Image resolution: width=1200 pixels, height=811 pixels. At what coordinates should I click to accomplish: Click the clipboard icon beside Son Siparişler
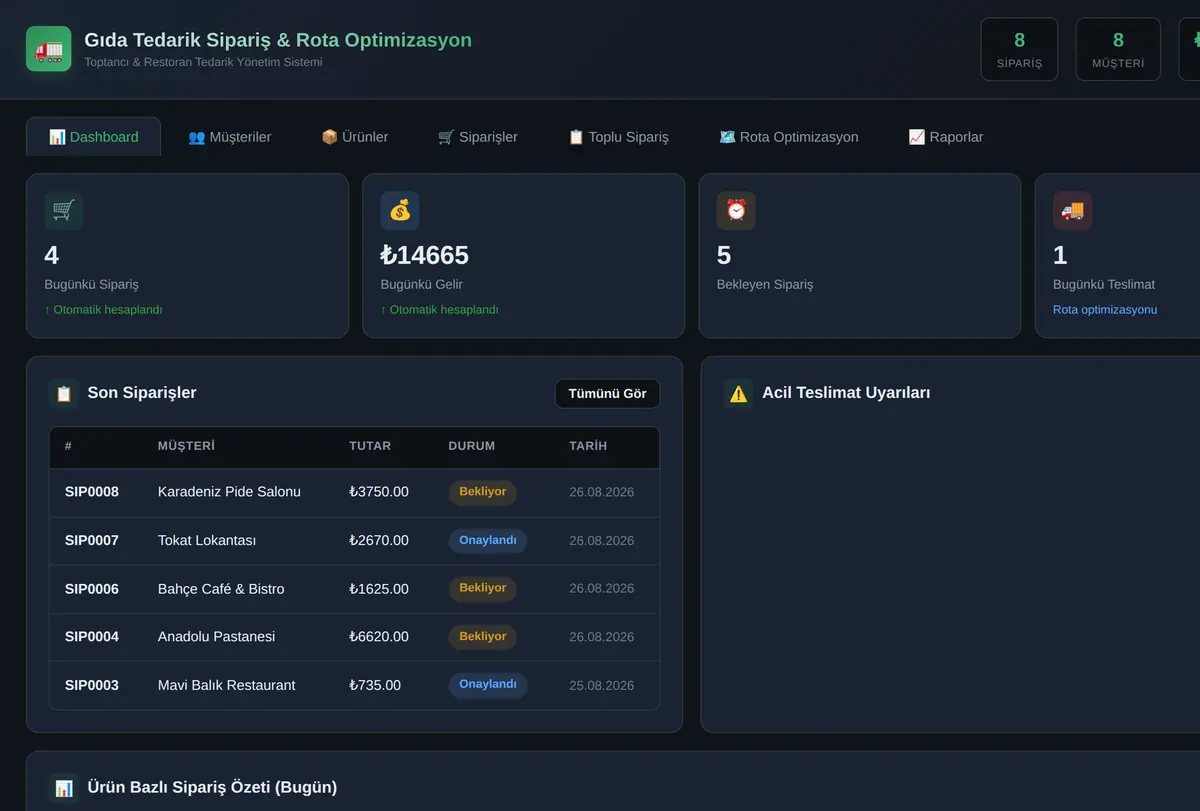[x=64, y=393]
